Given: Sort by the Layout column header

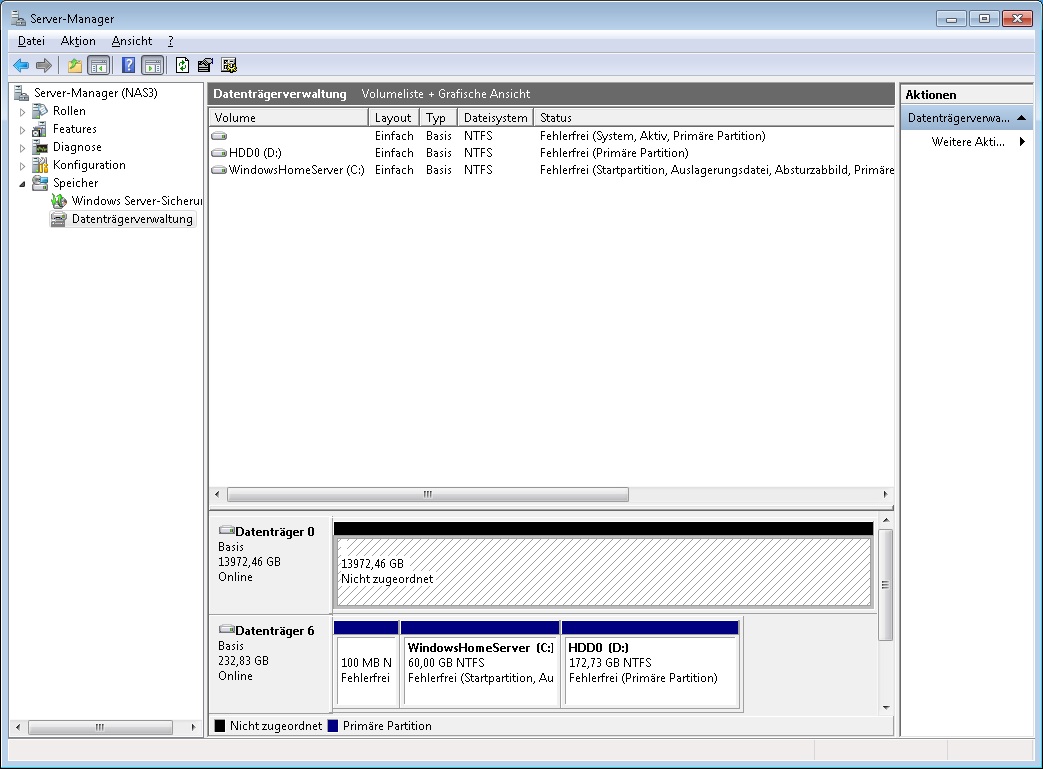Looking at the screenshot, I should (394, 118).
